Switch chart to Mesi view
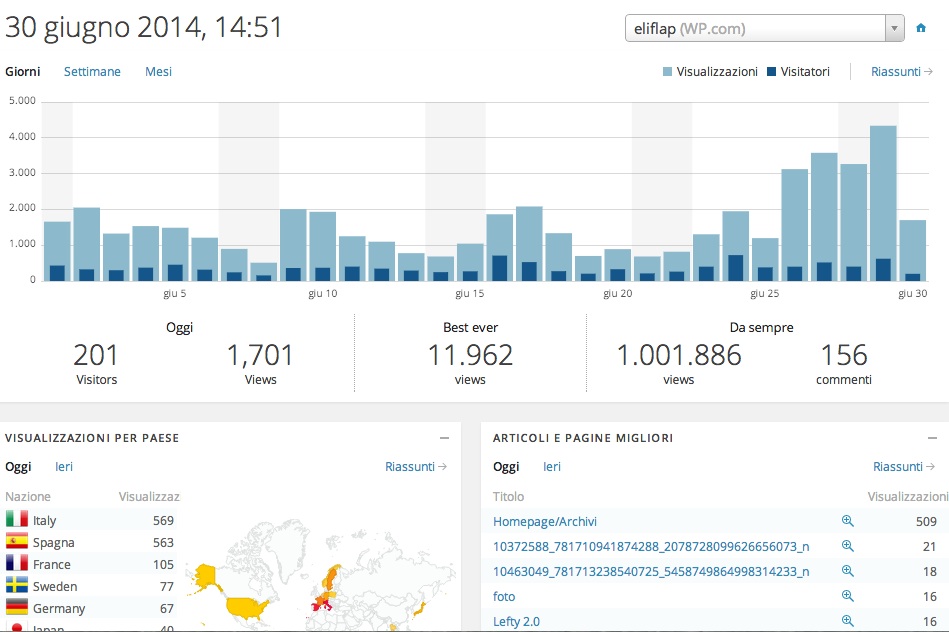949x632 pixels. click(158, 72)
